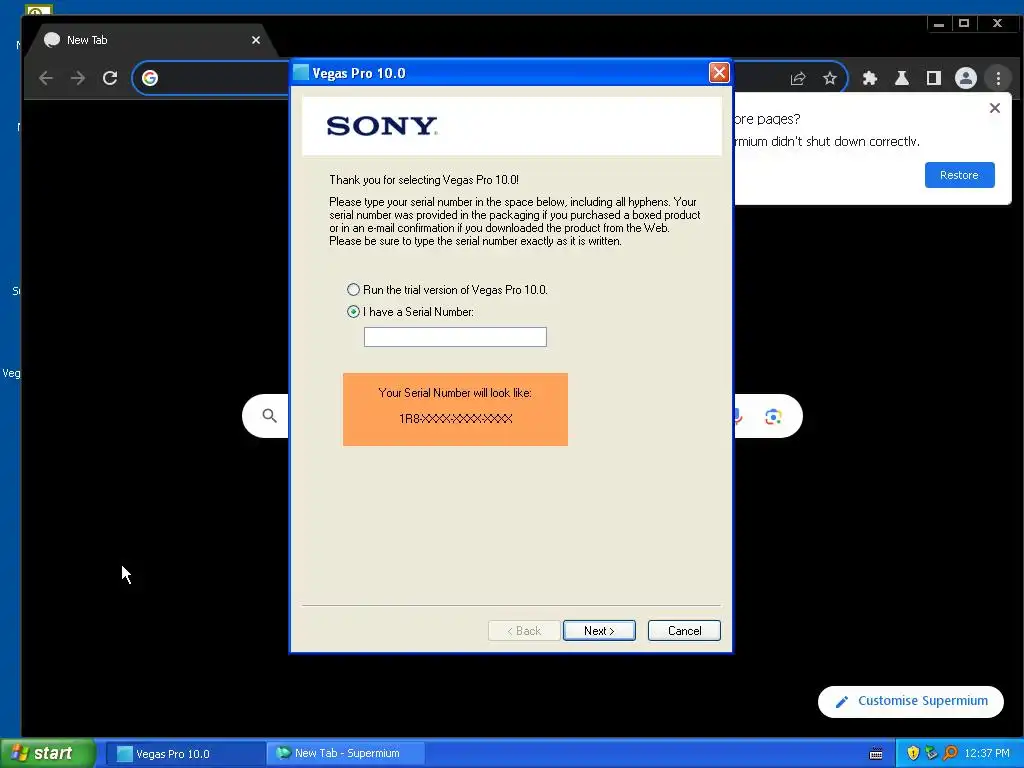Dismiss the restore pages popup

(x=994, y=108)
